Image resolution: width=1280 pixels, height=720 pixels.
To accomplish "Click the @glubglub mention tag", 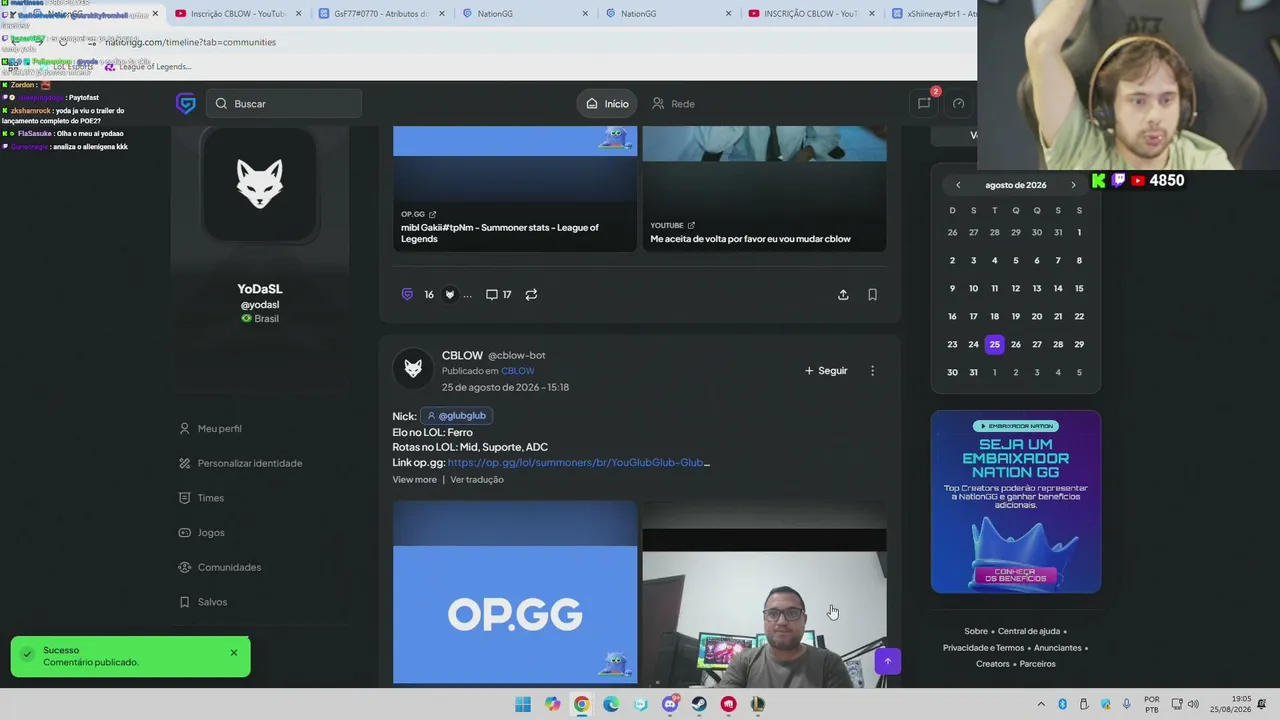I will pos(456,416).
